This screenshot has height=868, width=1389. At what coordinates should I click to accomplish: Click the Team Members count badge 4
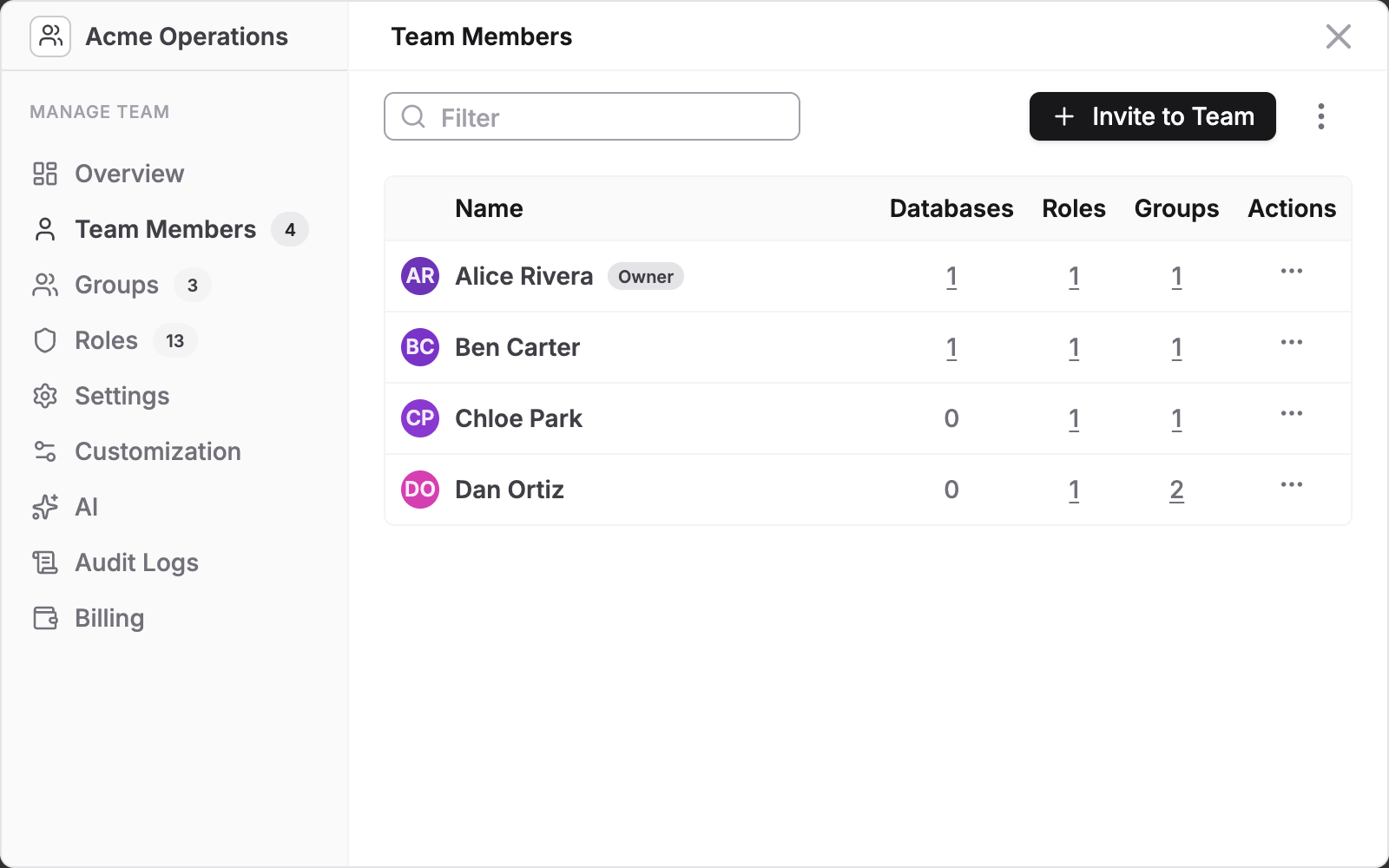pyautogui.click(x=290, y=229)
